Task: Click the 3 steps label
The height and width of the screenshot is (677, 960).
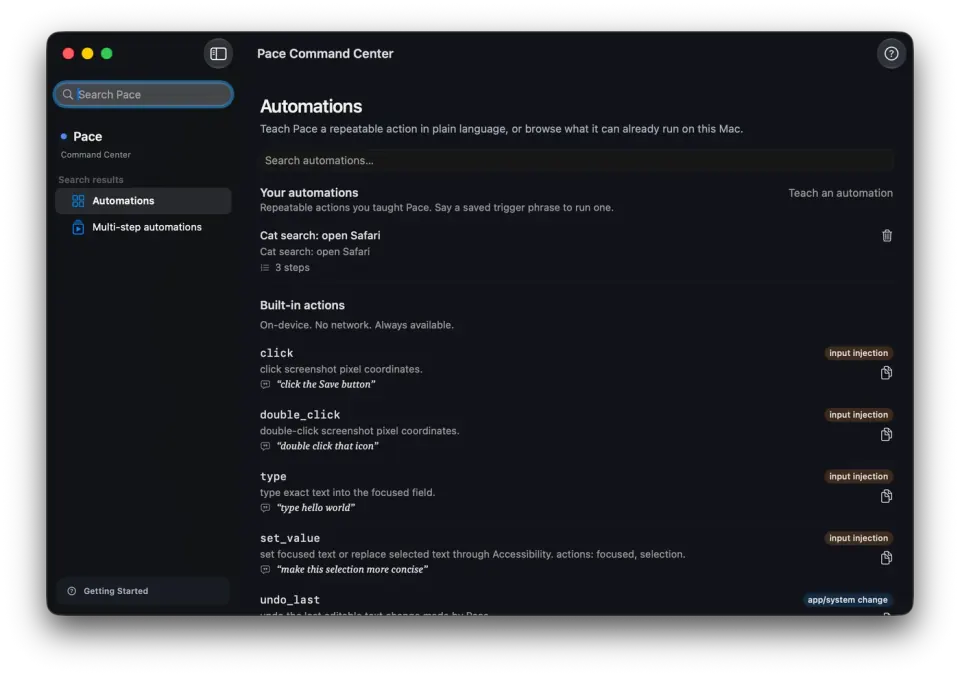Action: click(292, 267)
